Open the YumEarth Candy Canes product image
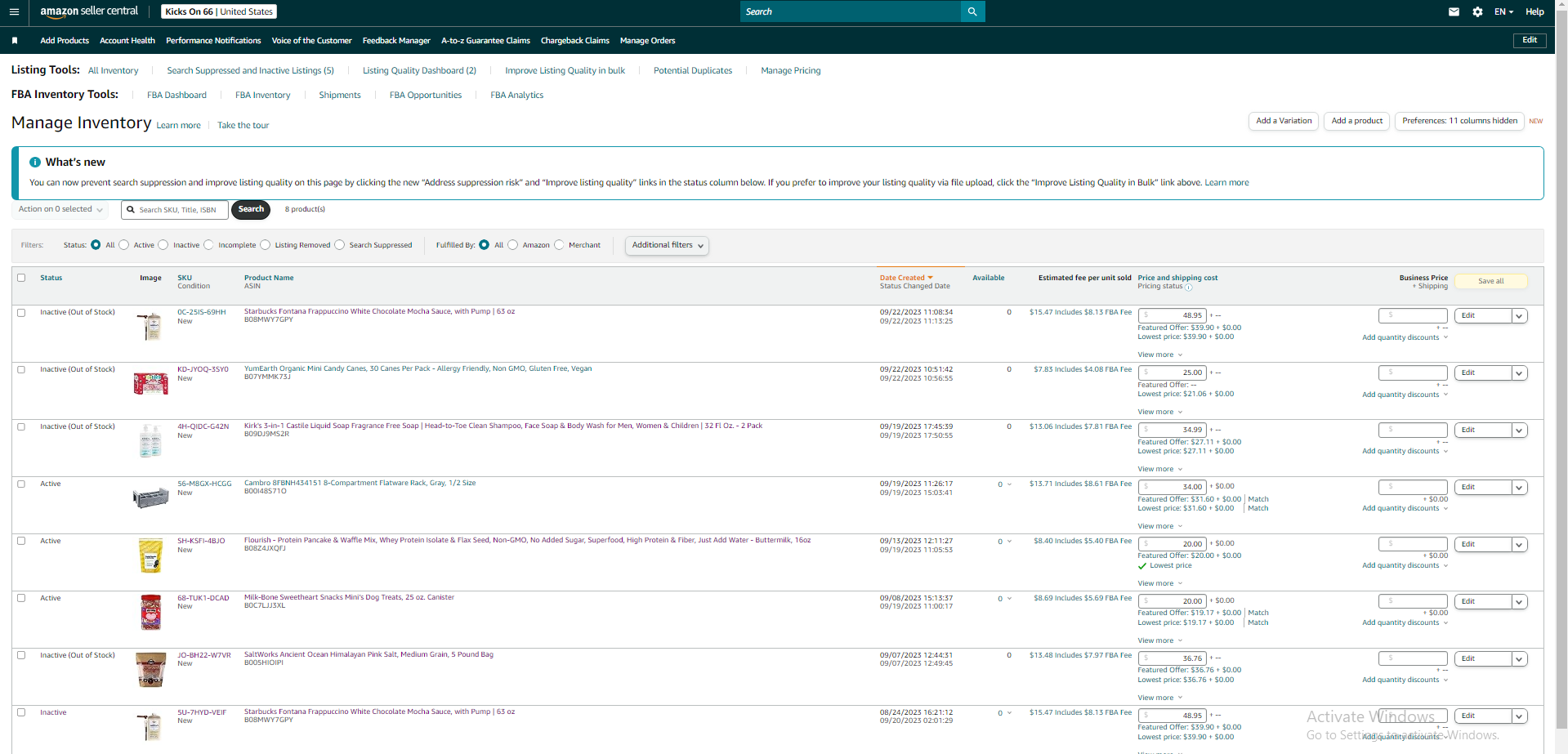Image resolution: width=1568 pixels, height=754 pixels. click(x=150, y=383)
